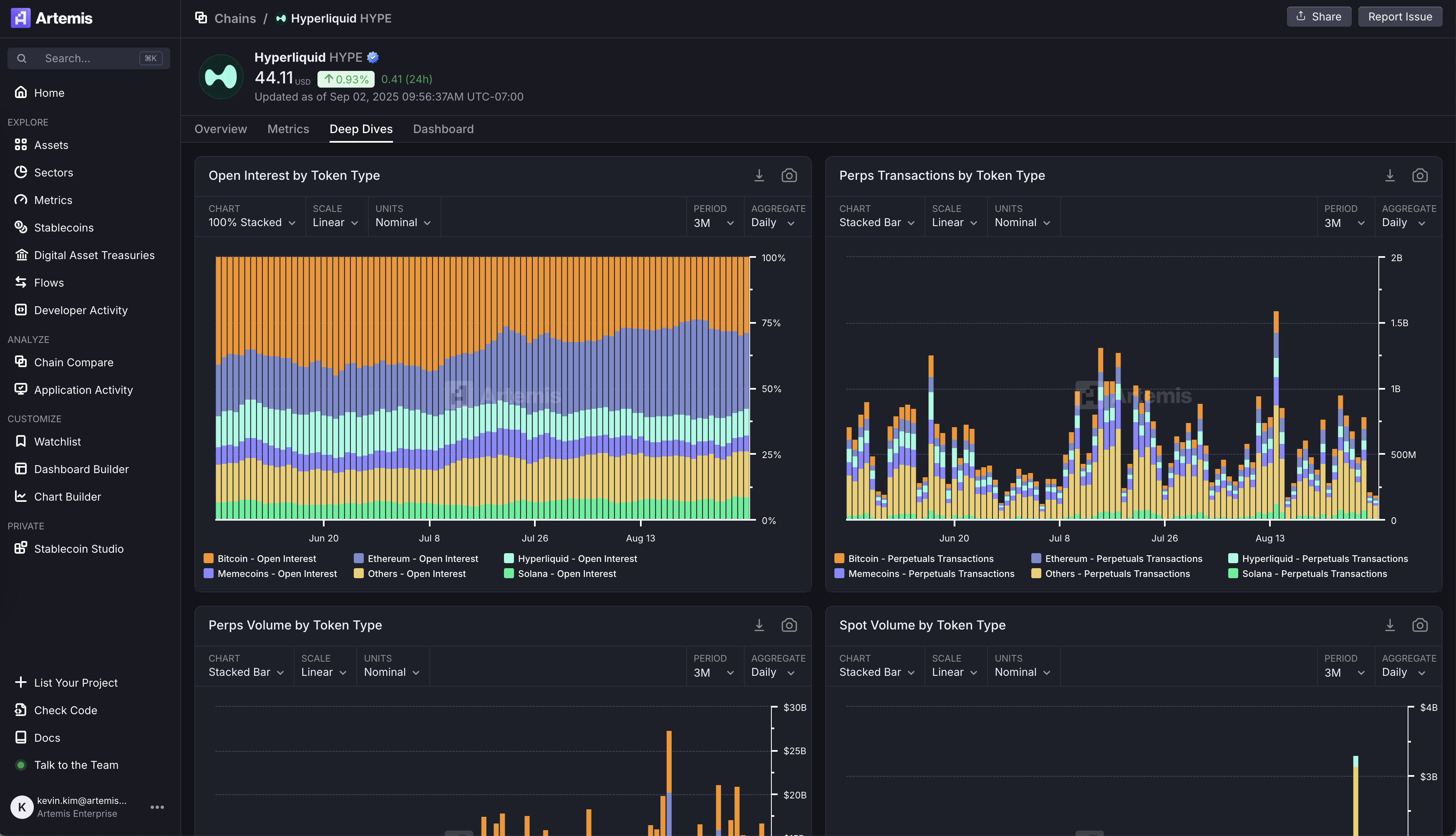
Task: Open Perps Transactions Stacked Bar chart dropdown
Action: tap(877, 222)
